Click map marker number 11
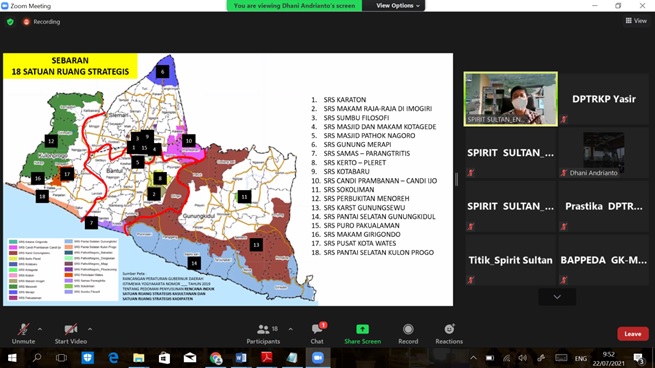The image size is (655, 368). click(x=244, y=196)
